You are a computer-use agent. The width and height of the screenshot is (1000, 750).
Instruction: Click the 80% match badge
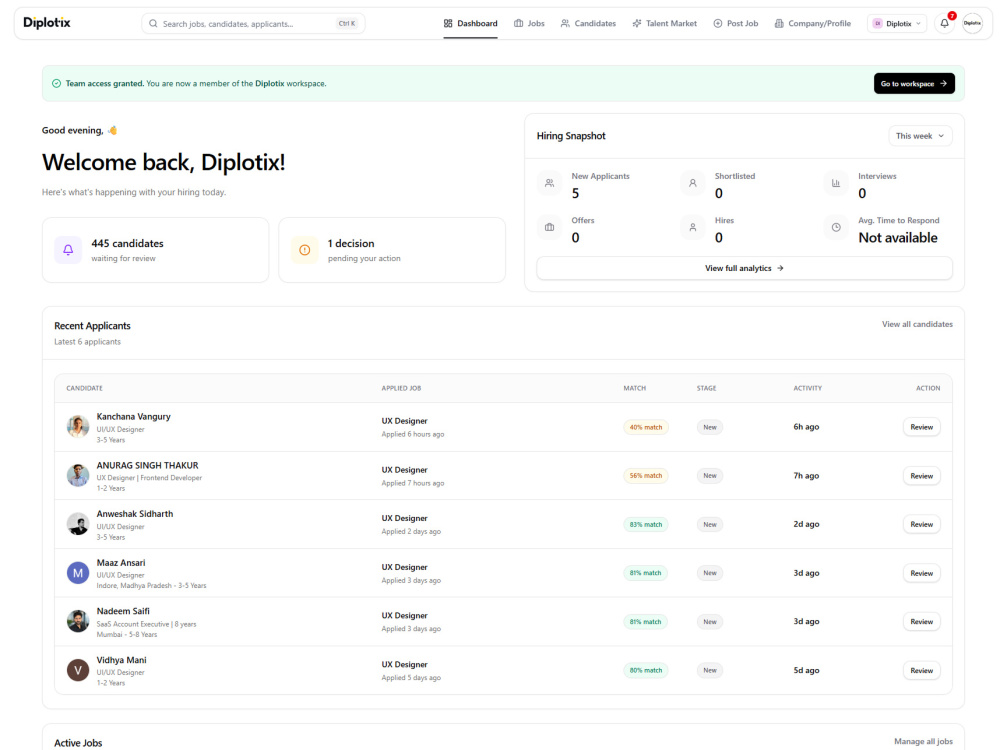[x=645, y=670]
